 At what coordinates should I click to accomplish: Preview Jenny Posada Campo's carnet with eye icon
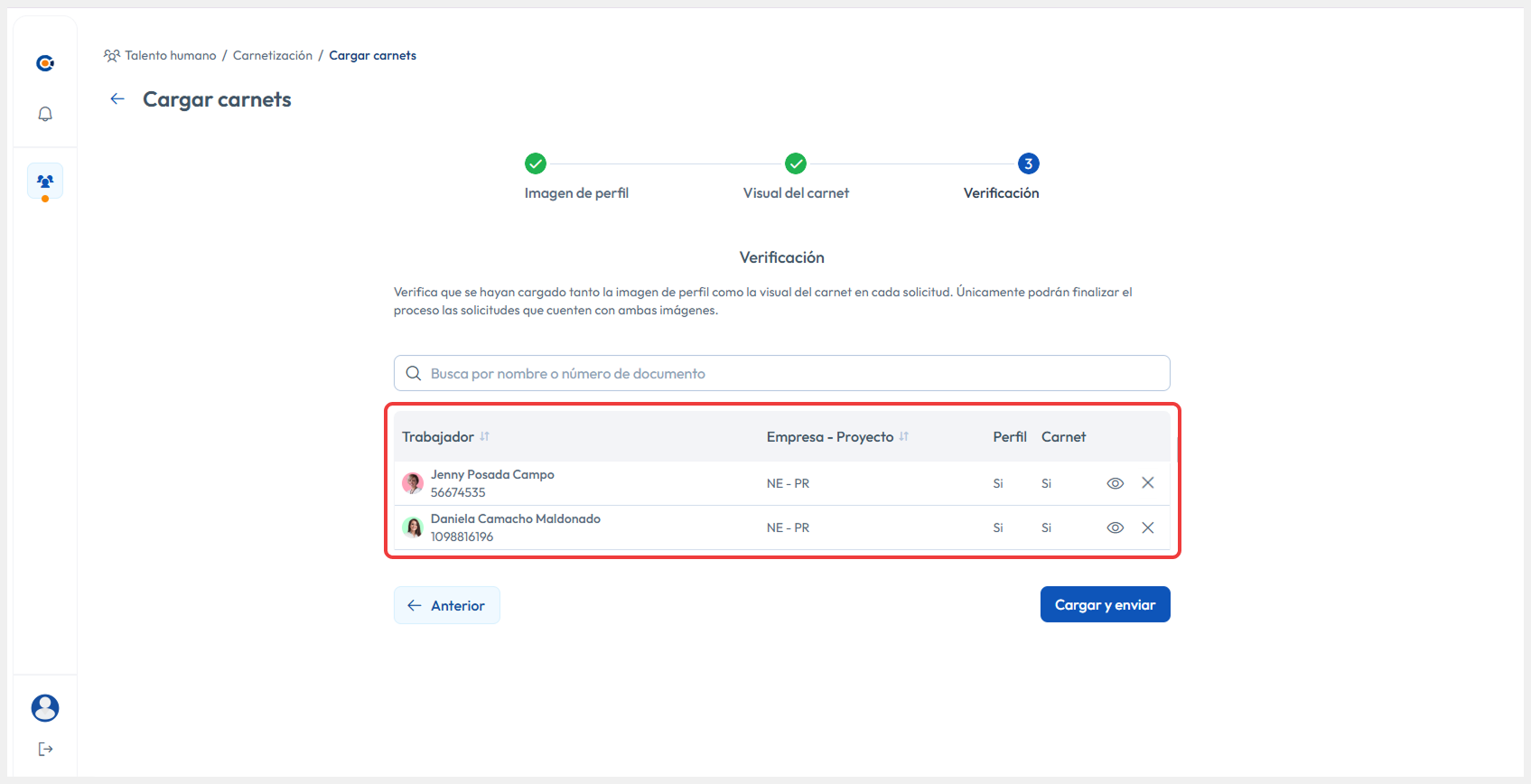(1116, 483)
